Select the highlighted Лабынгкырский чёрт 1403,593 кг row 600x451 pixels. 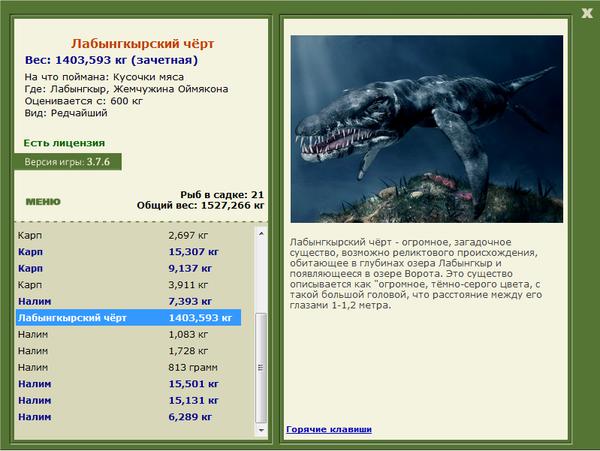(x=129, y=317)
